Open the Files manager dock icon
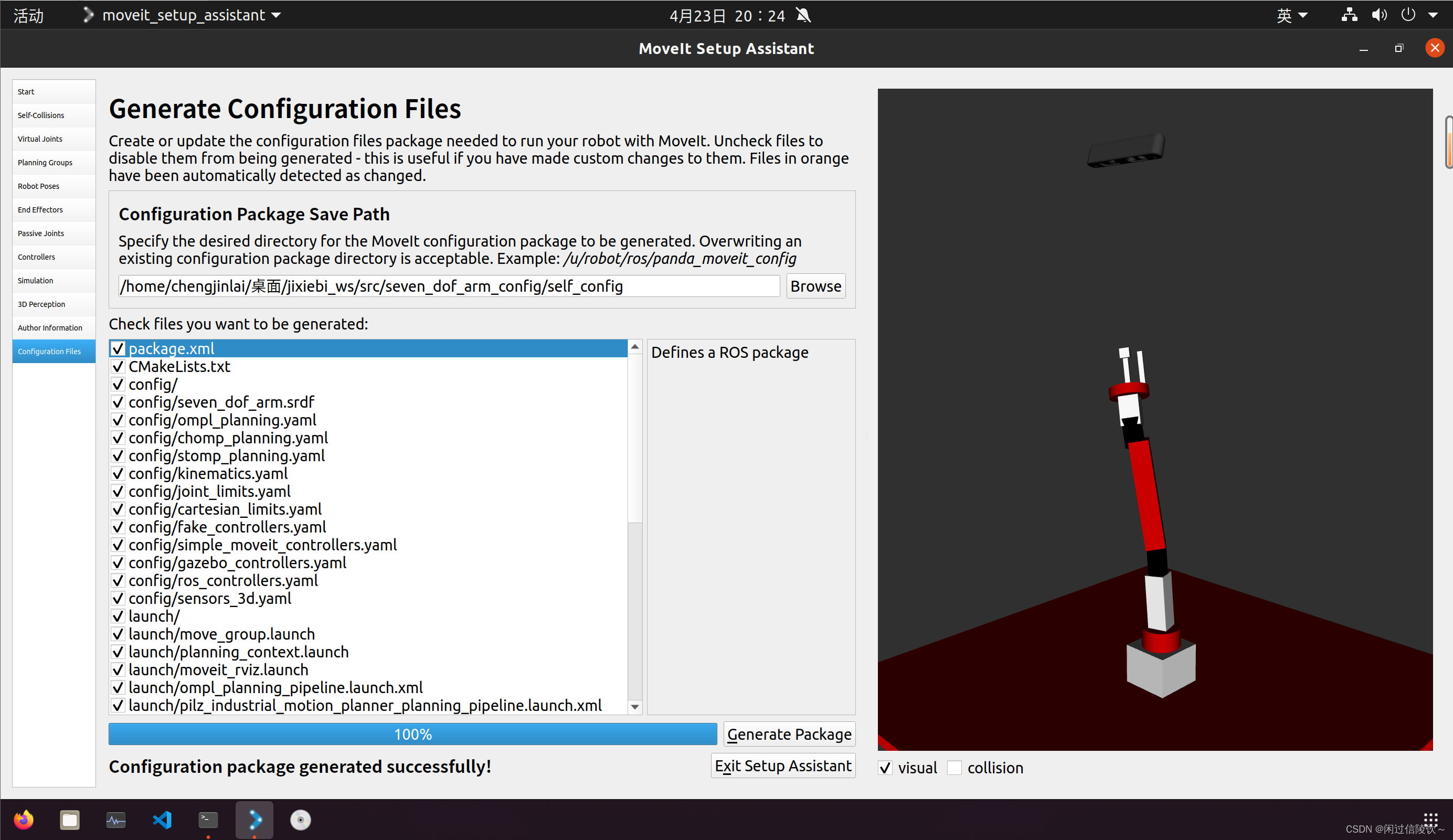This screenshot has height=840, width=1453. (70, 819)
